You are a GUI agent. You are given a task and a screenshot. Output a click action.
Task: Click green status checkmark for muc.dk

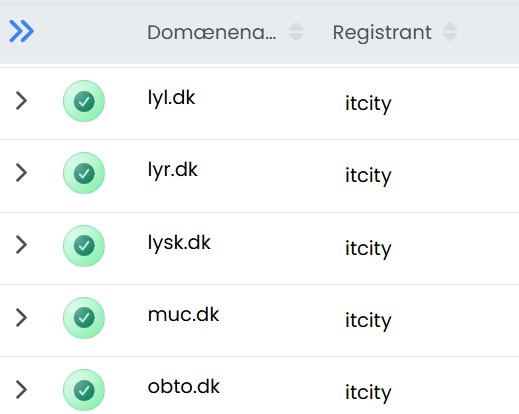click(84, 318)
